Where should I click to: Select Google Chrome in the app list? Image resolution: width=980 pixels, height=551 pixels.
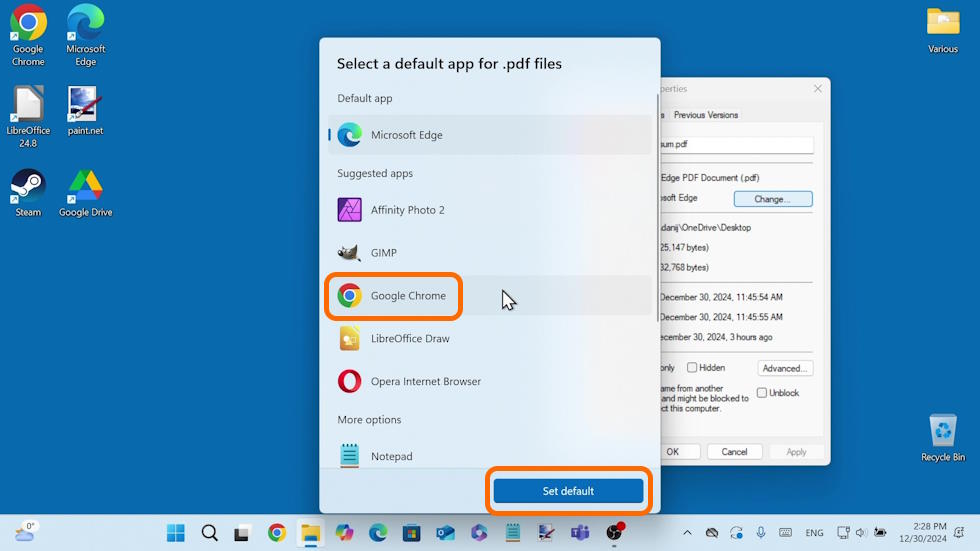489,295
